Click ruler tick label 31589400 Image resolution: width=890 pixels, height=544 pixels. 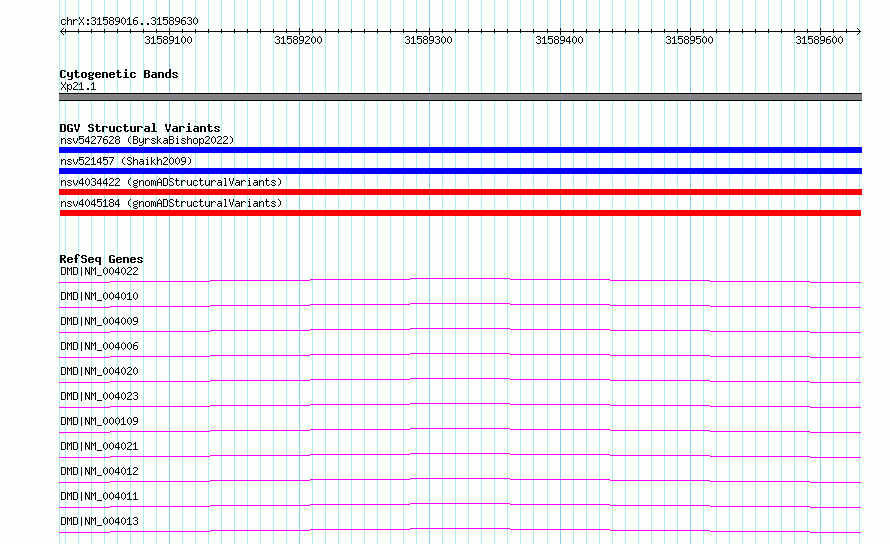(x=559, y=40)
